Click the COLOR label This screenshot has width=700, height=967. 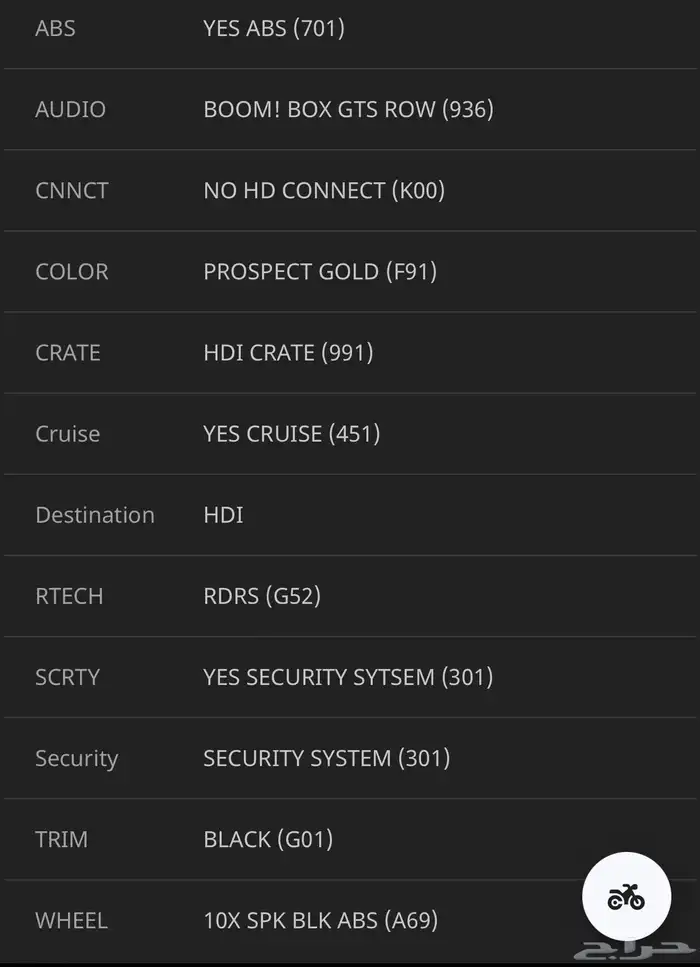tap(72, 271)
